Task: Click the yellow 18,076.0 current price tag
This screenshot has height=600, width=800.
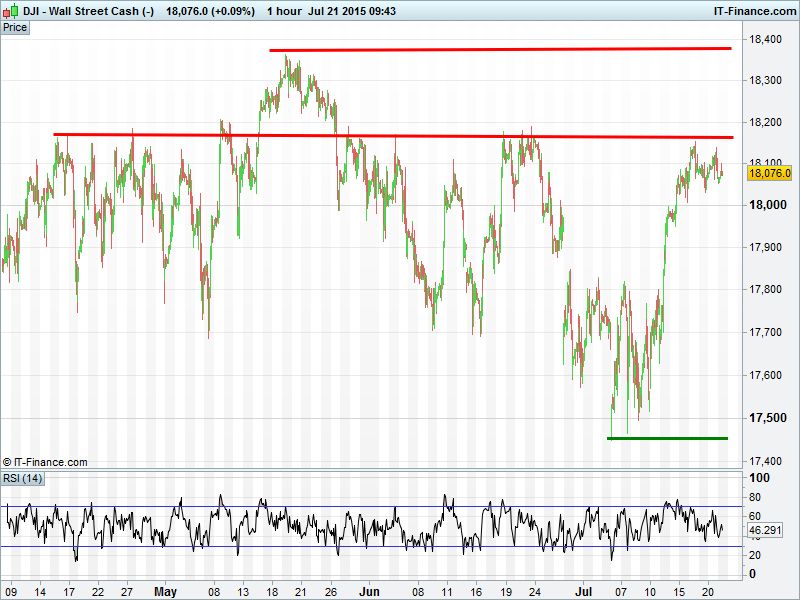Action: pos(768,173)
